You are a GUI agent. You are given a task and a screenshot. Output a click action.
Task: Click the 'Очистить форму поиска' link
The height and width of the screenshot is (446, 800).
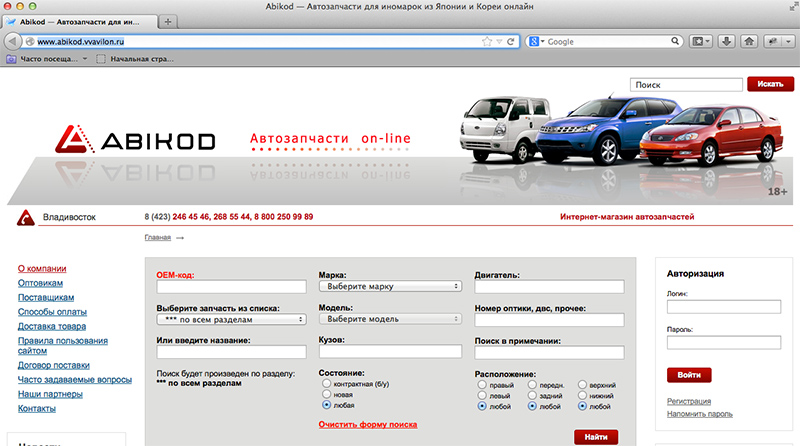pos(367,424)
